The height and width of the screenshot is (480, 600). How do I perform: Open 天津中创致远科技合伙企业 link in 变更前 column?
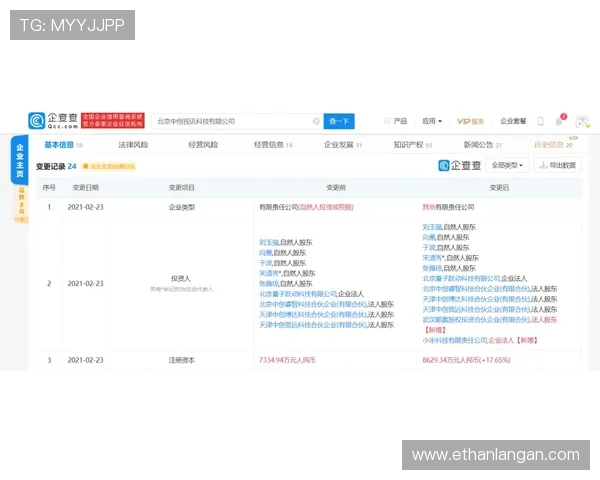click(313, 325)
